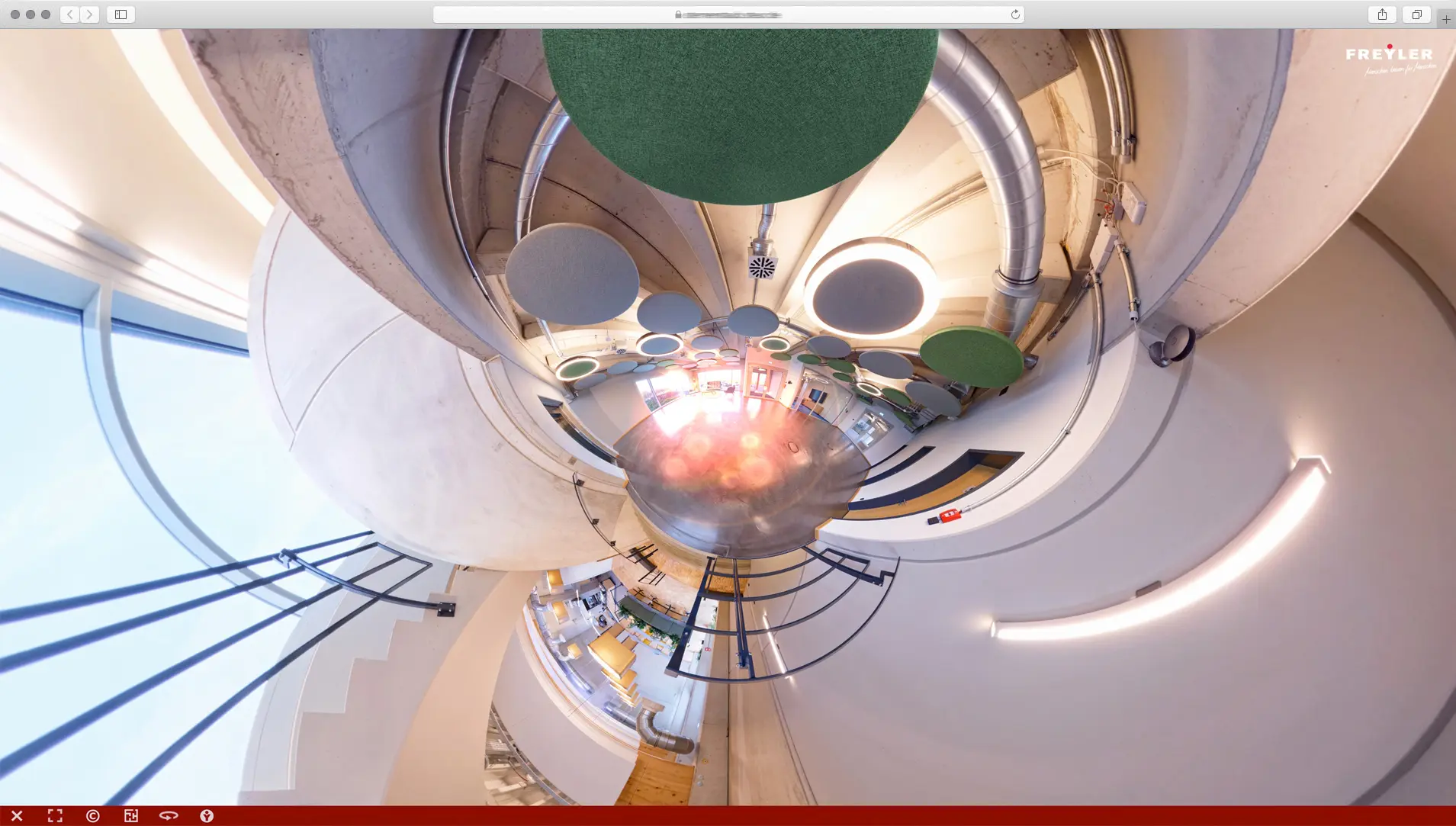Zoom the Safari window with the maximize button
Screen dimensions: 1456x826
(46, 14)
